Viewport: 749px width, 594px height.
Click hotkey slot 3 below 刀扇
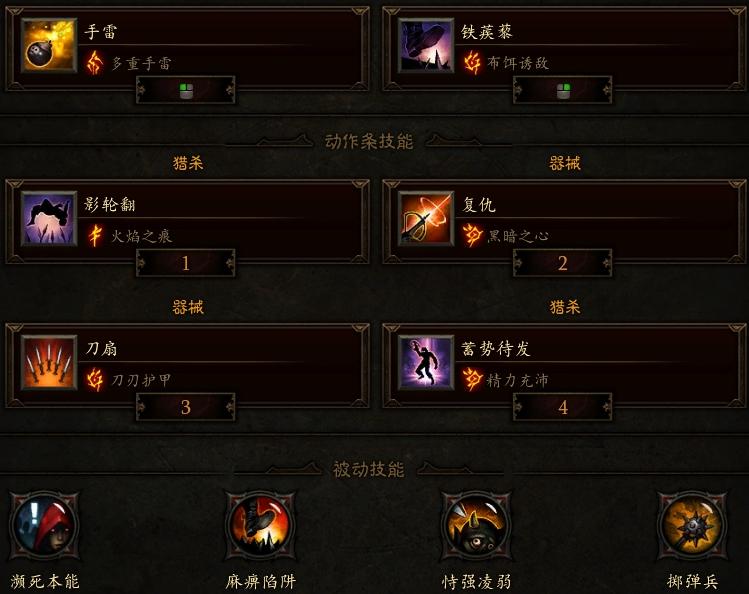(x=186, y=407)
